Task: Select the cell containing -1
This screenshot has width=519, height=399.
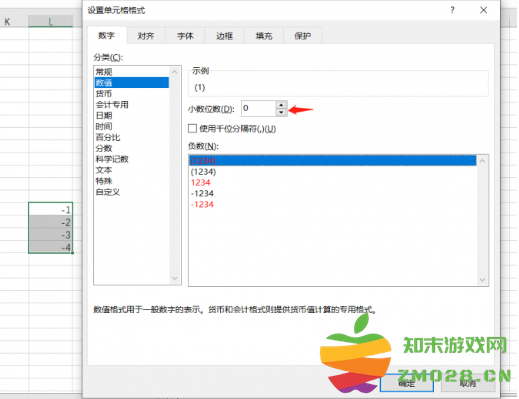Action: coord(51,209)
